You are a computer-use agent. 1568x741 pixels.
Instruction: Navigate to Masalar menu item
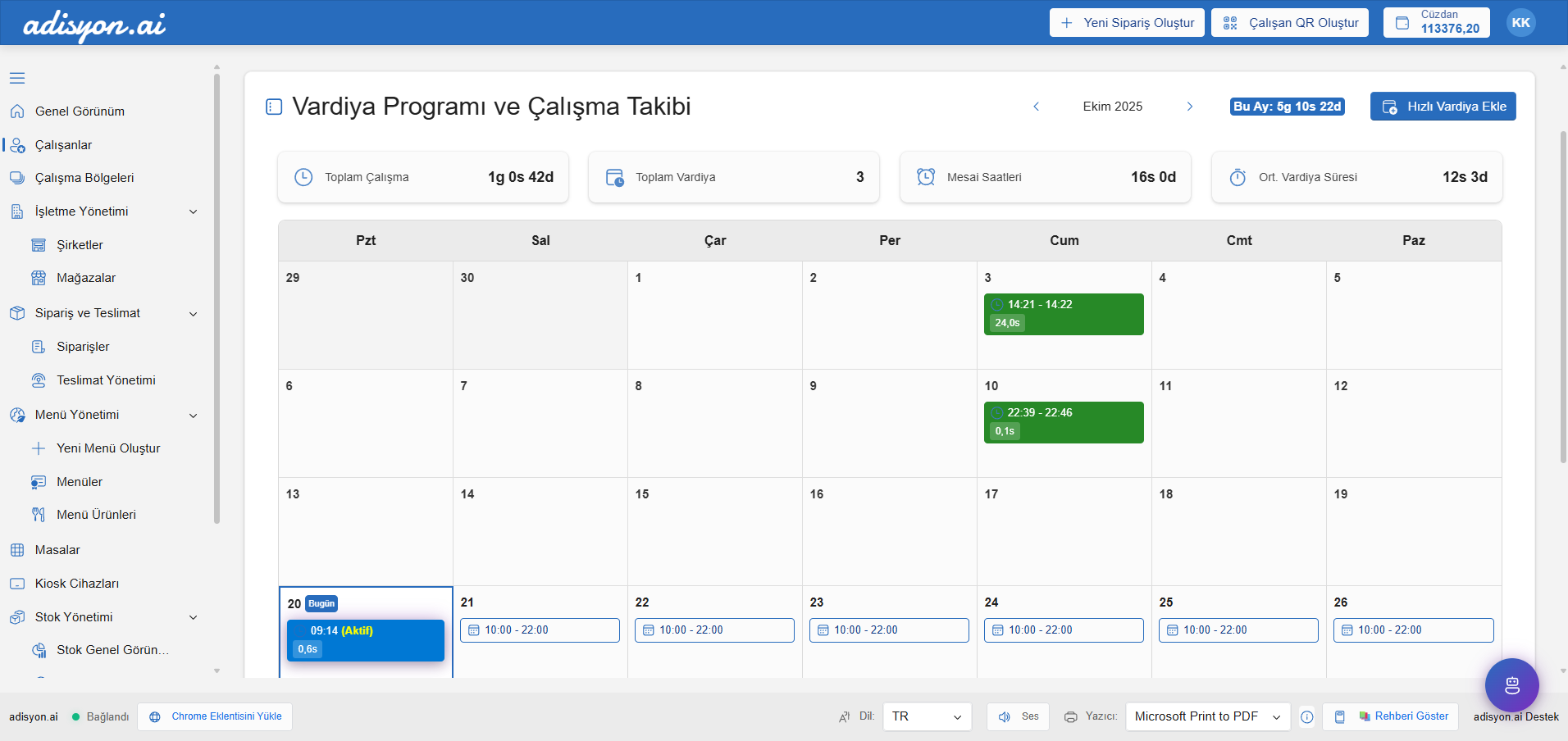[57, 550]
